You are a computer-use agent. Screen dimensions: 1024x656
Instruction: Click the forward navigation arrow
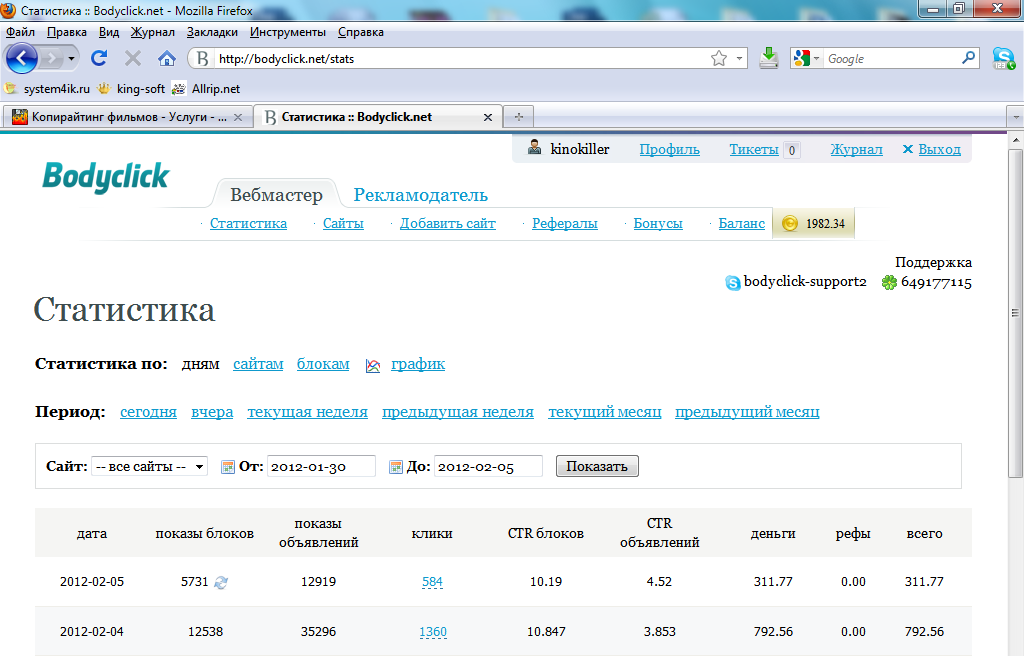[50, 59]
